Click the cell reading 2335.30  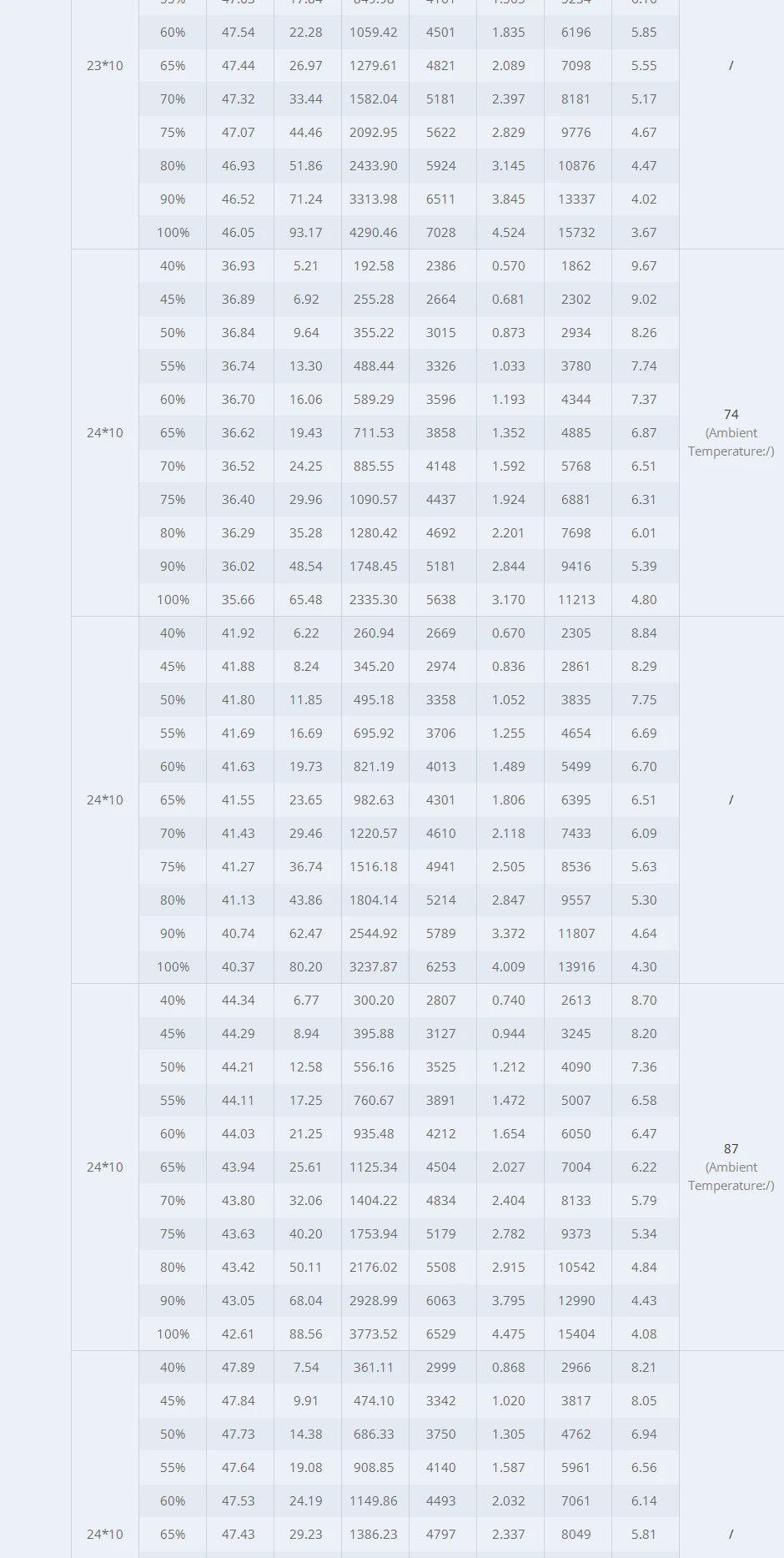[x=374, y=600]
